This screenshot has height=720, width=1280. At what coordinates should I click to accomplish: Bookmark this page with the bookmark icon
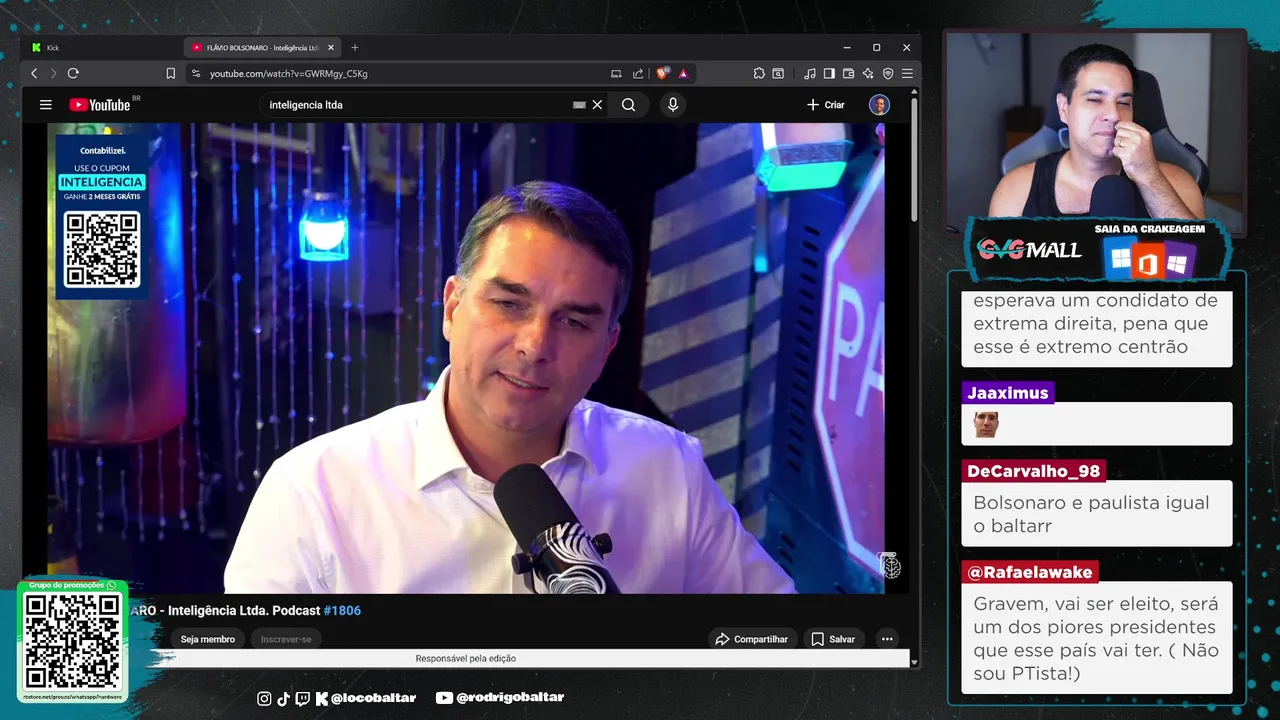click(x=171, y=73)
